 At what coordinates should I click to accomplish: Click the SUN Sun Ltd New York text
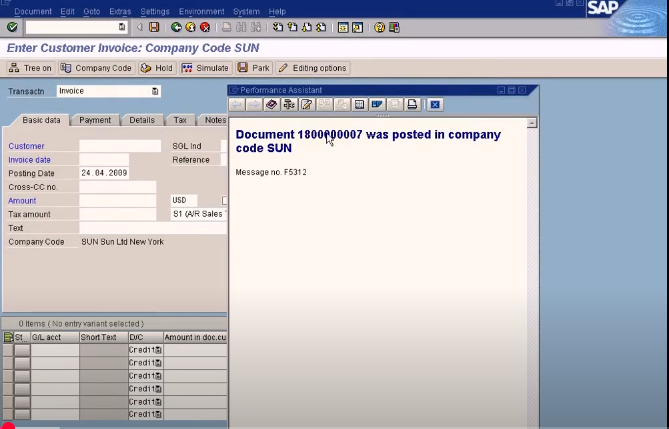[122, 242]
